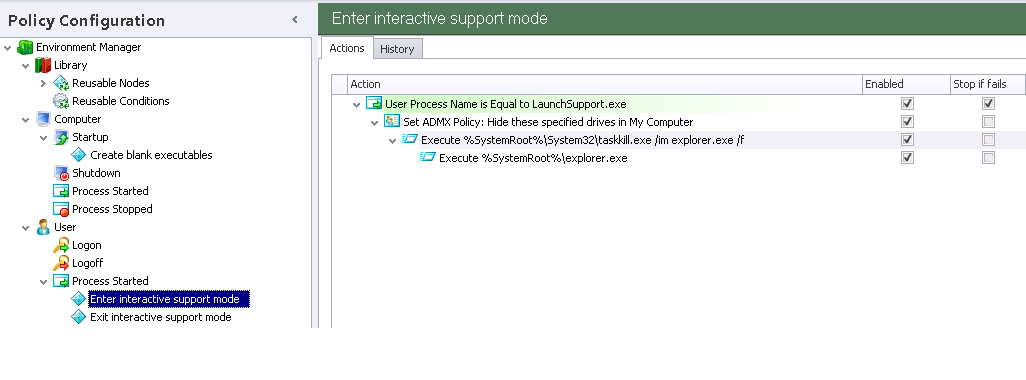The image size is (1026, 380).
Task: Click the Environment Manager root icon
Action: [x=25, y=47]
